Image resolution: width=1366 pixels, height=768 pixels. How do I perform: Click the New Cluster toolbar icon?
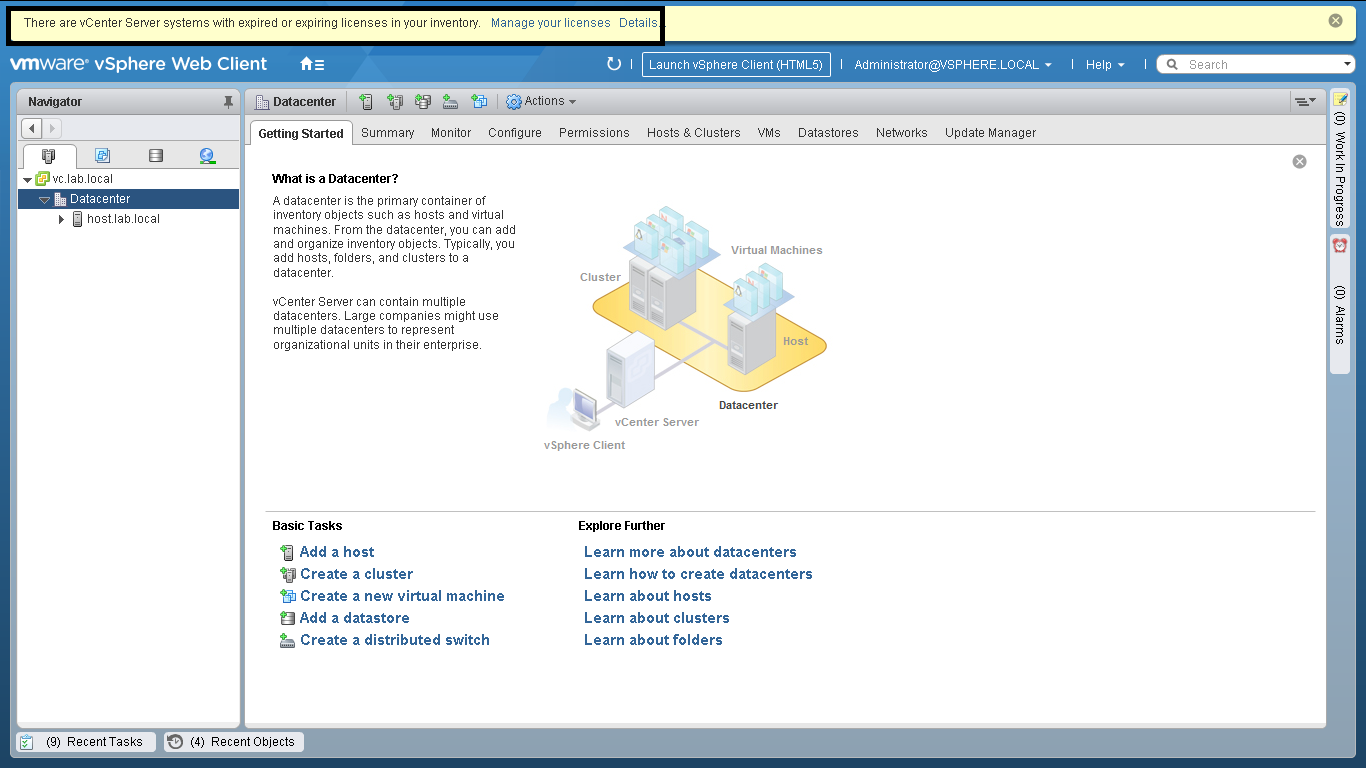(395, 102)
